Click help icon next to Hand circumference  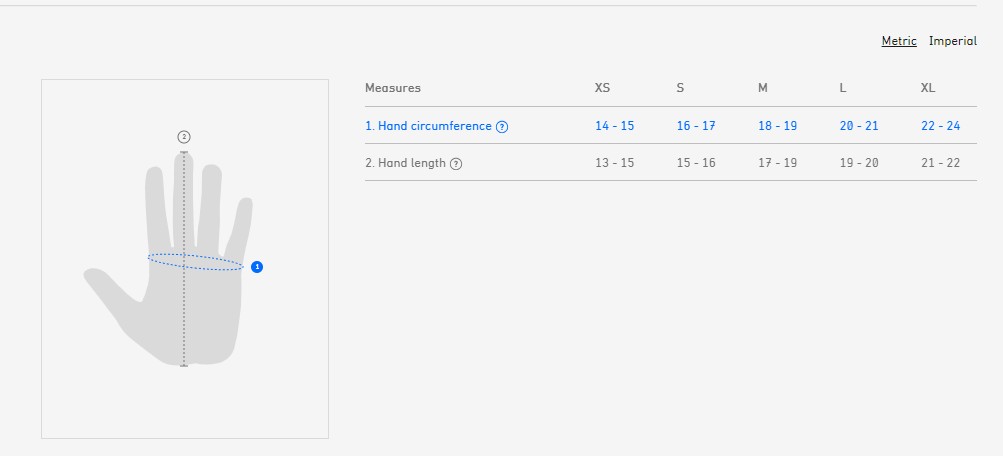tap(502, 127)
